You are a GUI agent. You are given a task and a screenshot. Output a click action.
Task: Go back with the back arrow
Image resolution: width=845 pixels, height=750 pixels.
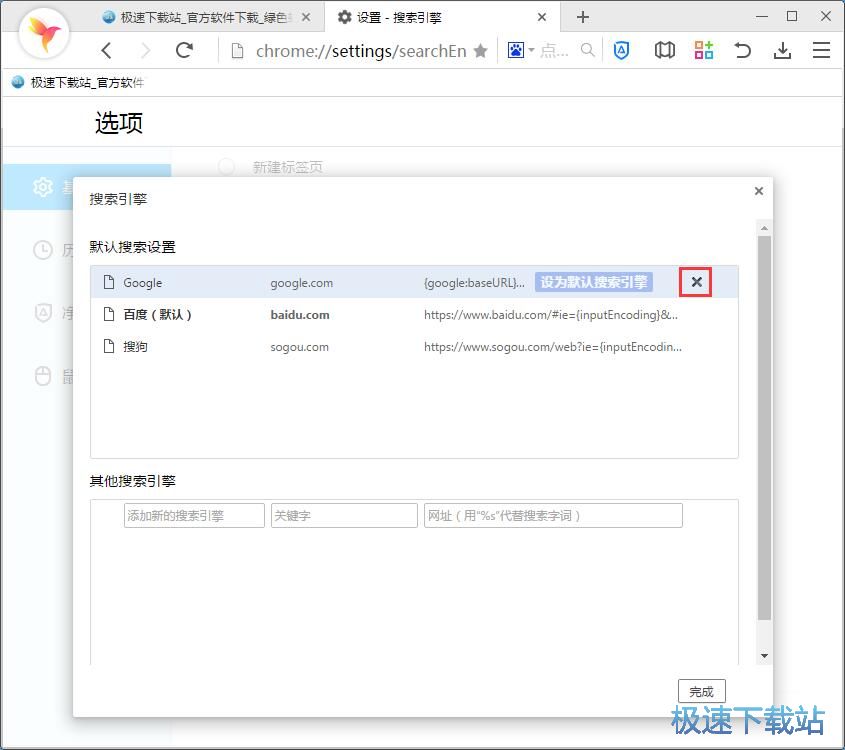(x=107, y=51)
